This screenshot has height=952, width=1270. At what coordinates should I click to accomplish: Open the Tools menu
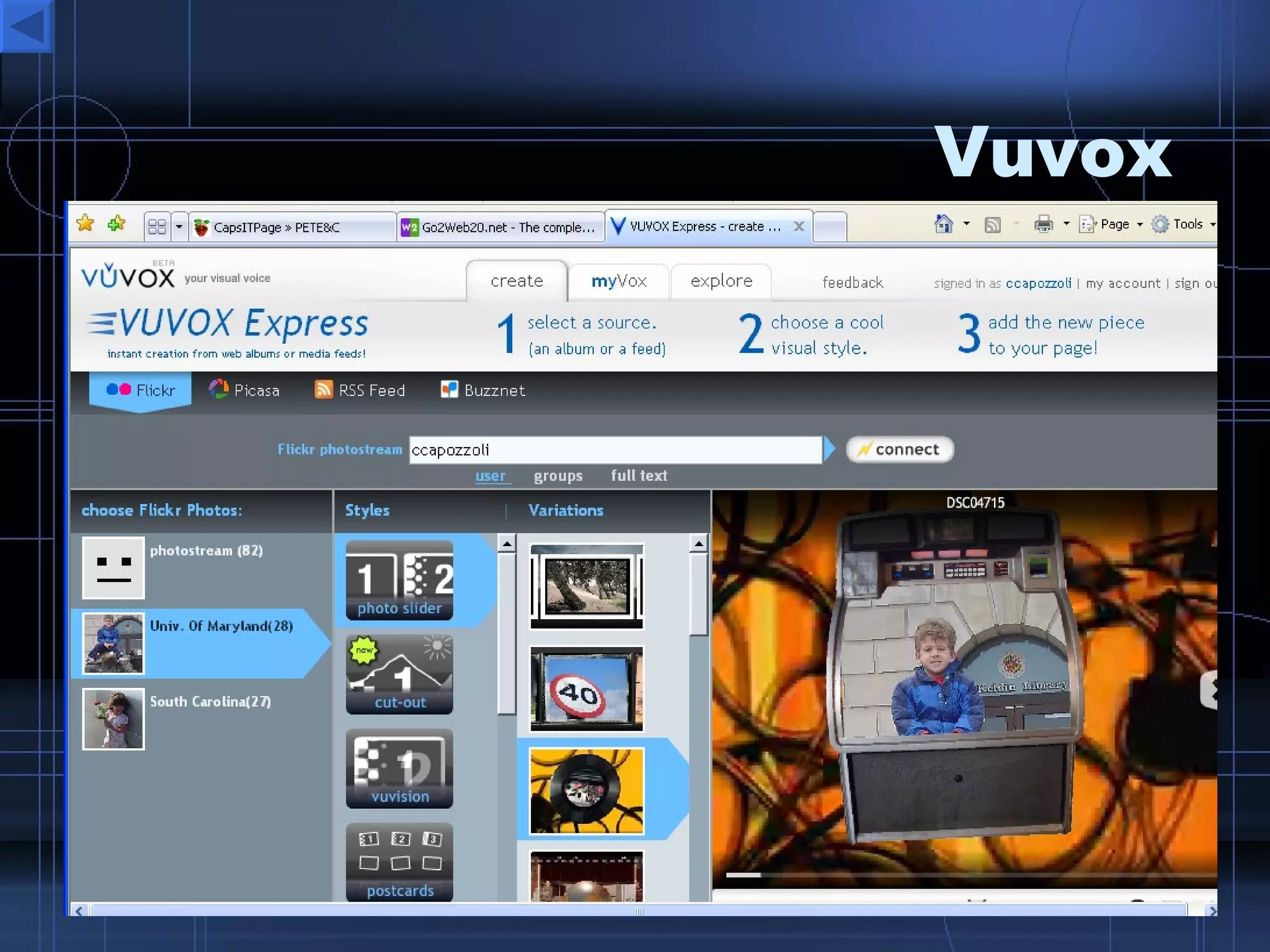(1183, 224)
